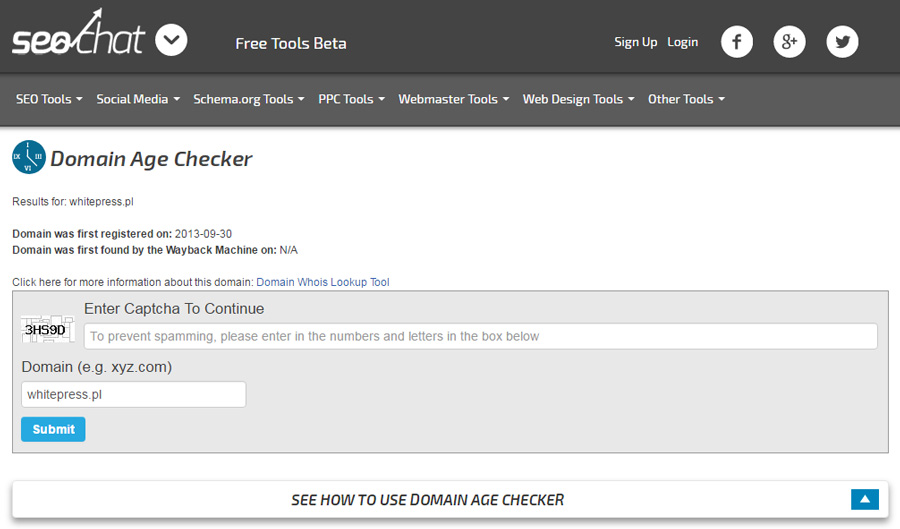Click the 'Results for: whitepress.pl' text
The width and height of the screenshot is (900, 529).
73,202
